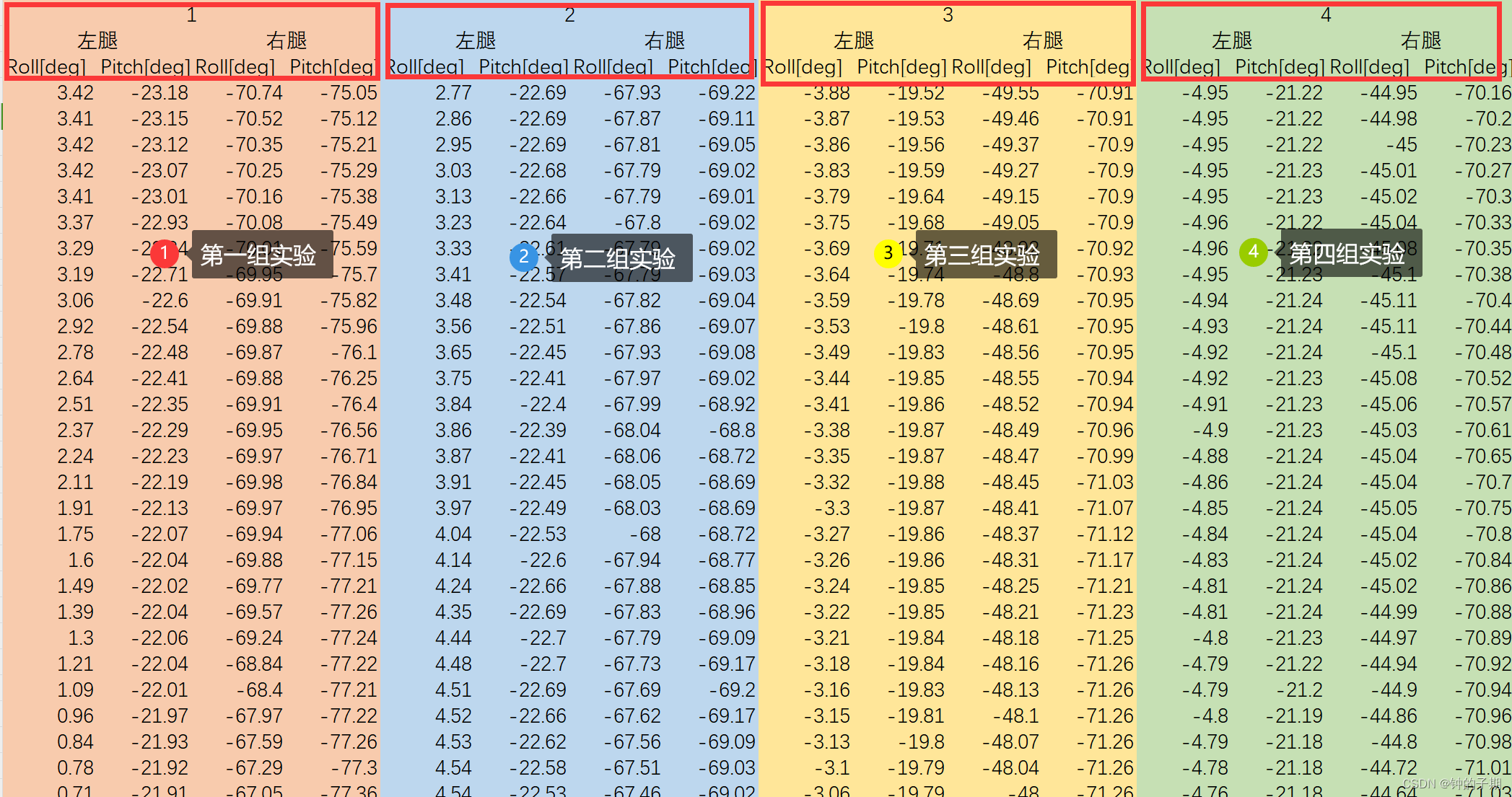Pick the cell showing -75.12
Screen dimensions: 1512x797
tap(349, 119)
